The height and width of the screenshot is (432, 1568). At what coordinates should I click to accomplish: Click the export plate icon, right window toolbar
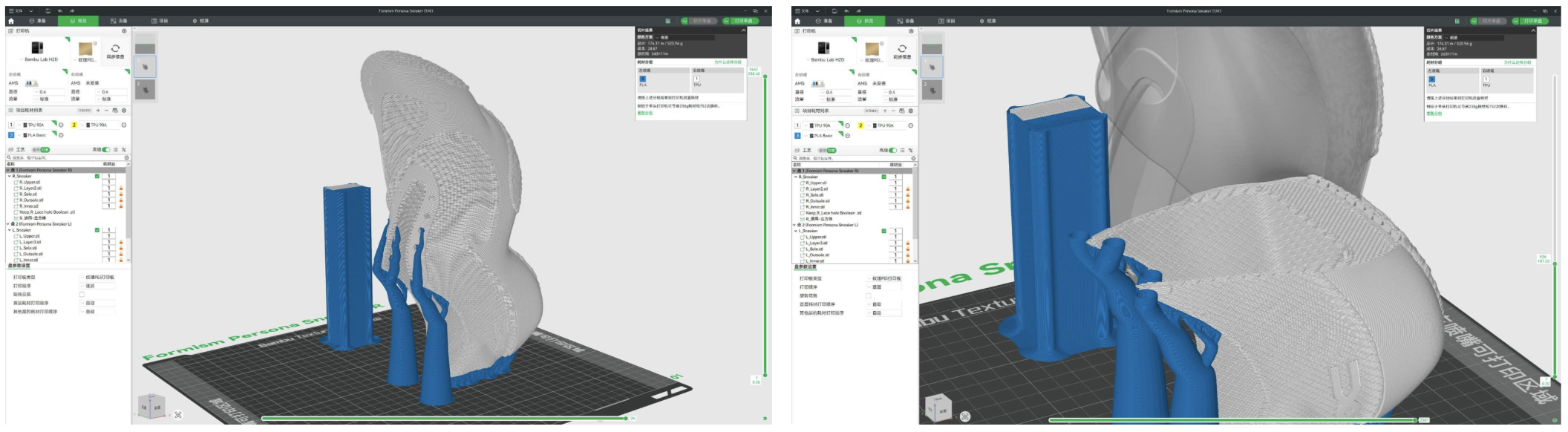1457,21
